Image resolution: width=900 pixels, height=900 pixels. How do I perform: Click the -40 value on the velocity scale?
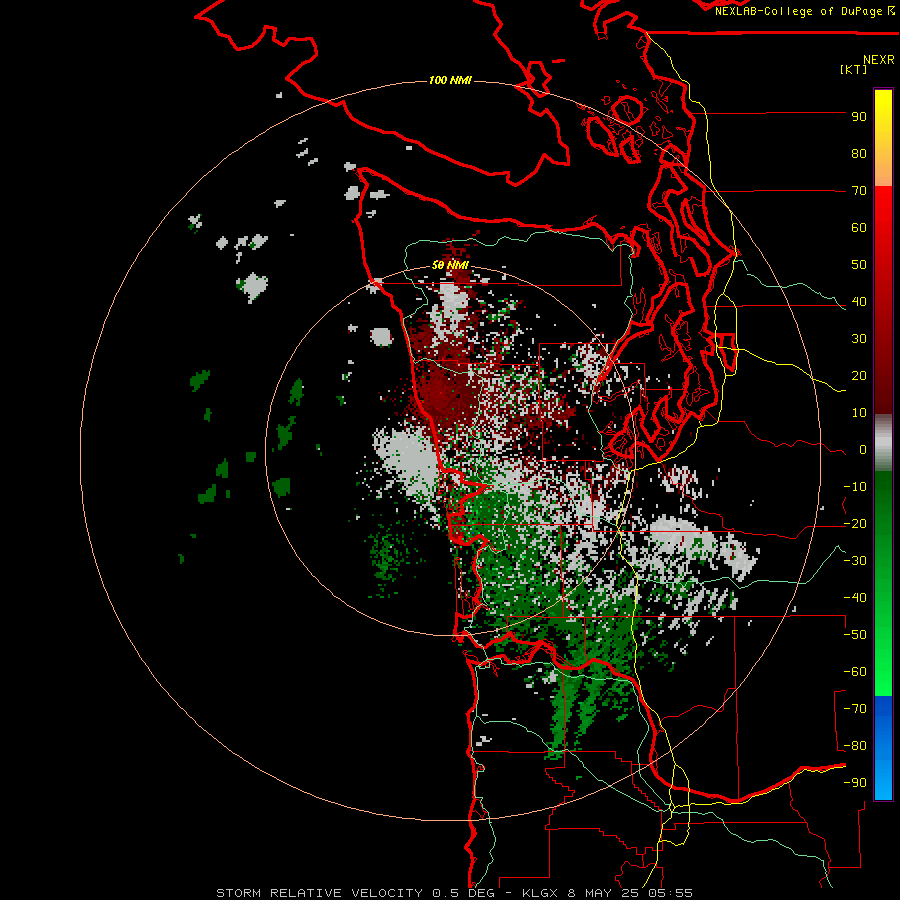point(855,598)
